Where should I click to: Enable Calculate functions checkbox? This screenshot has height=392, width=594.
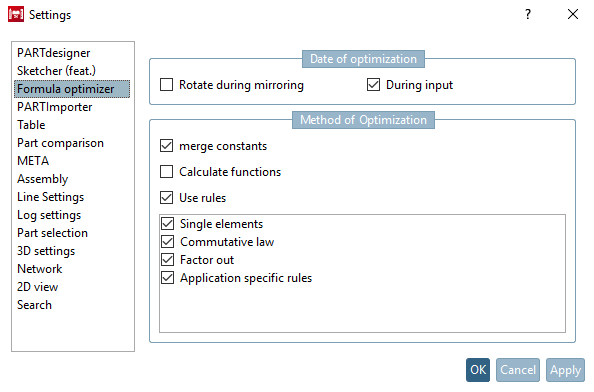point(166,172)
